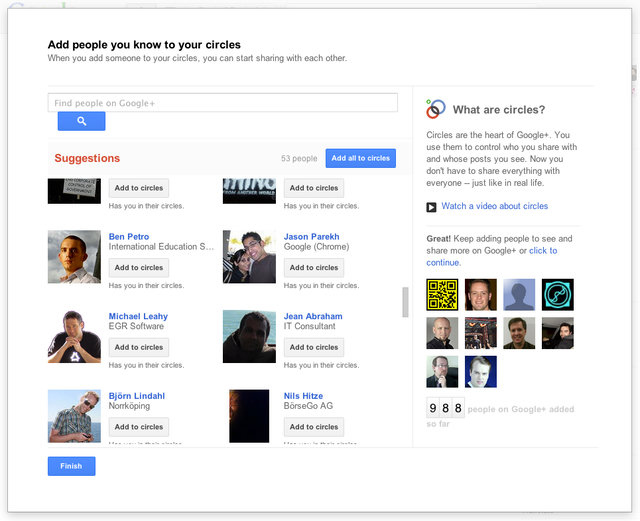Click the Finish button

tap(71, 466)
